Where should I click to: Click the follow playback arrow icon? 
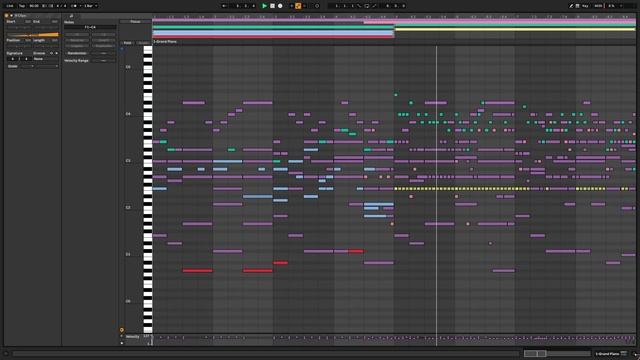pos(224,6)
